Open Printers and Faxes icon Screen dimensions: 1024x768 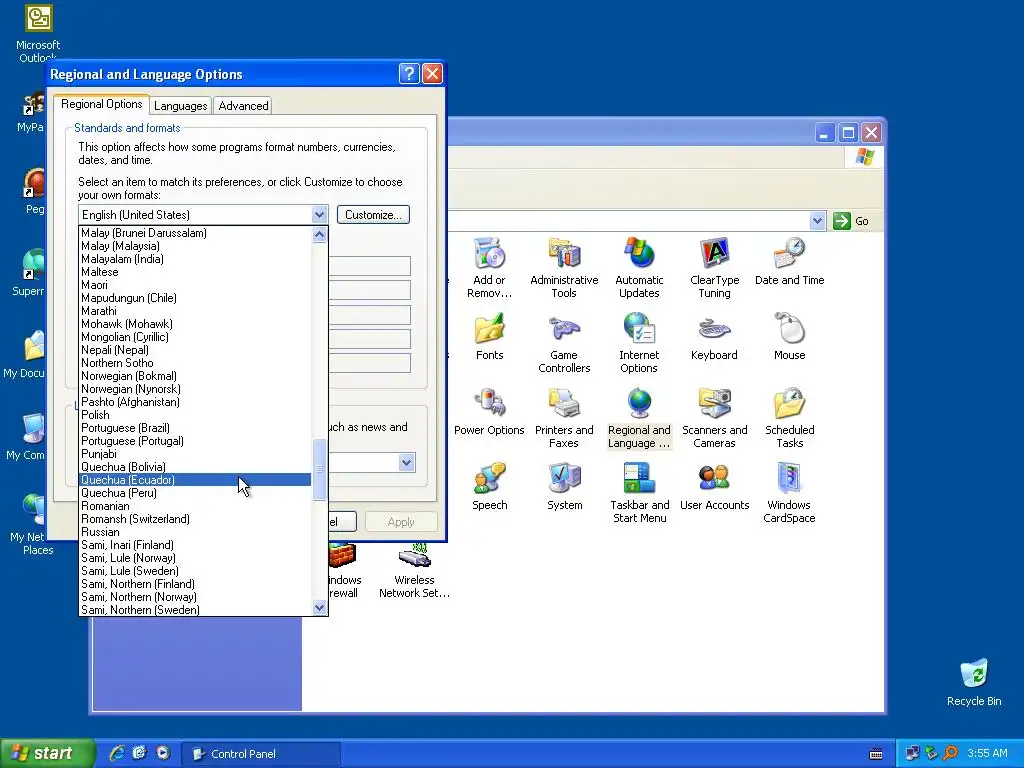point(564,404)
